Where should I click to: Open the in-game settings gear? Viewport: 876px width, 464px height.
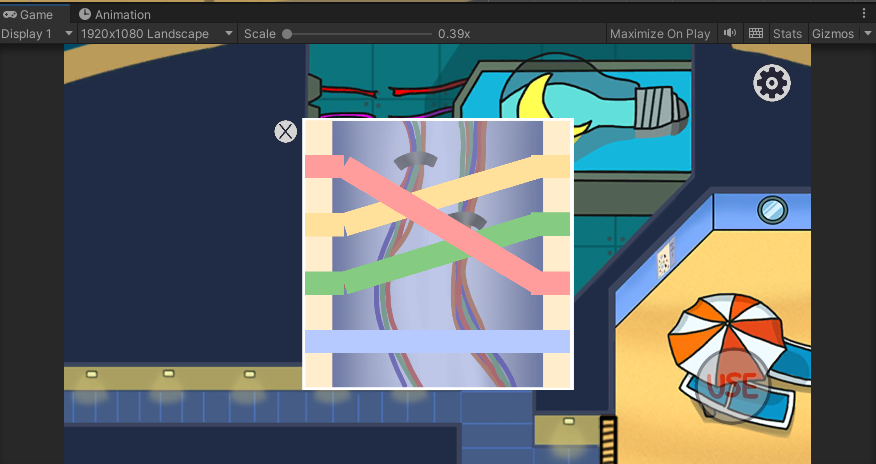[x=772, y=83]
